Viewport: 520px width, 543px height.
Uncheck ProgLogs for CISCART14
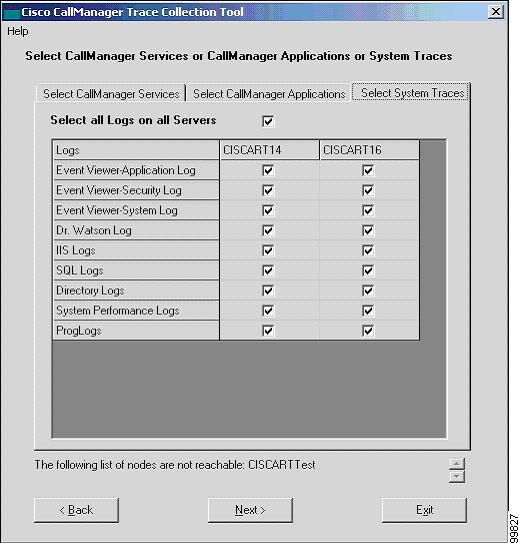pyautogui.click(x=268, y=331)
